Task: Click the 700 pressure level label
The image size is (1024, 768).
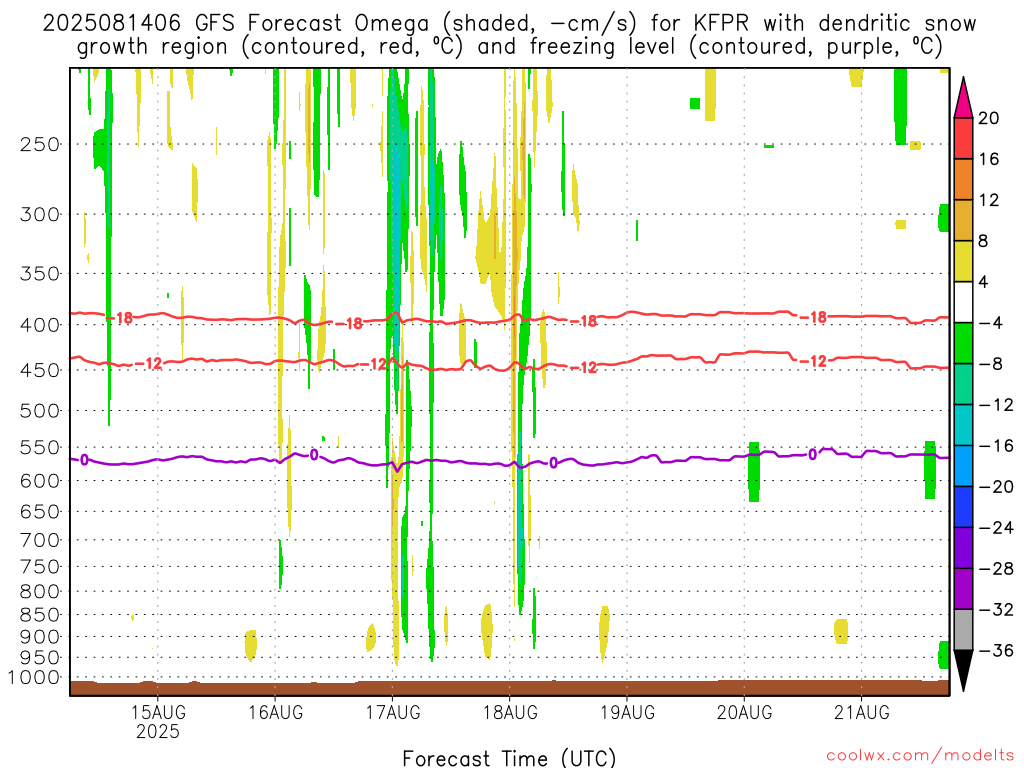Action: pos(40,540)
